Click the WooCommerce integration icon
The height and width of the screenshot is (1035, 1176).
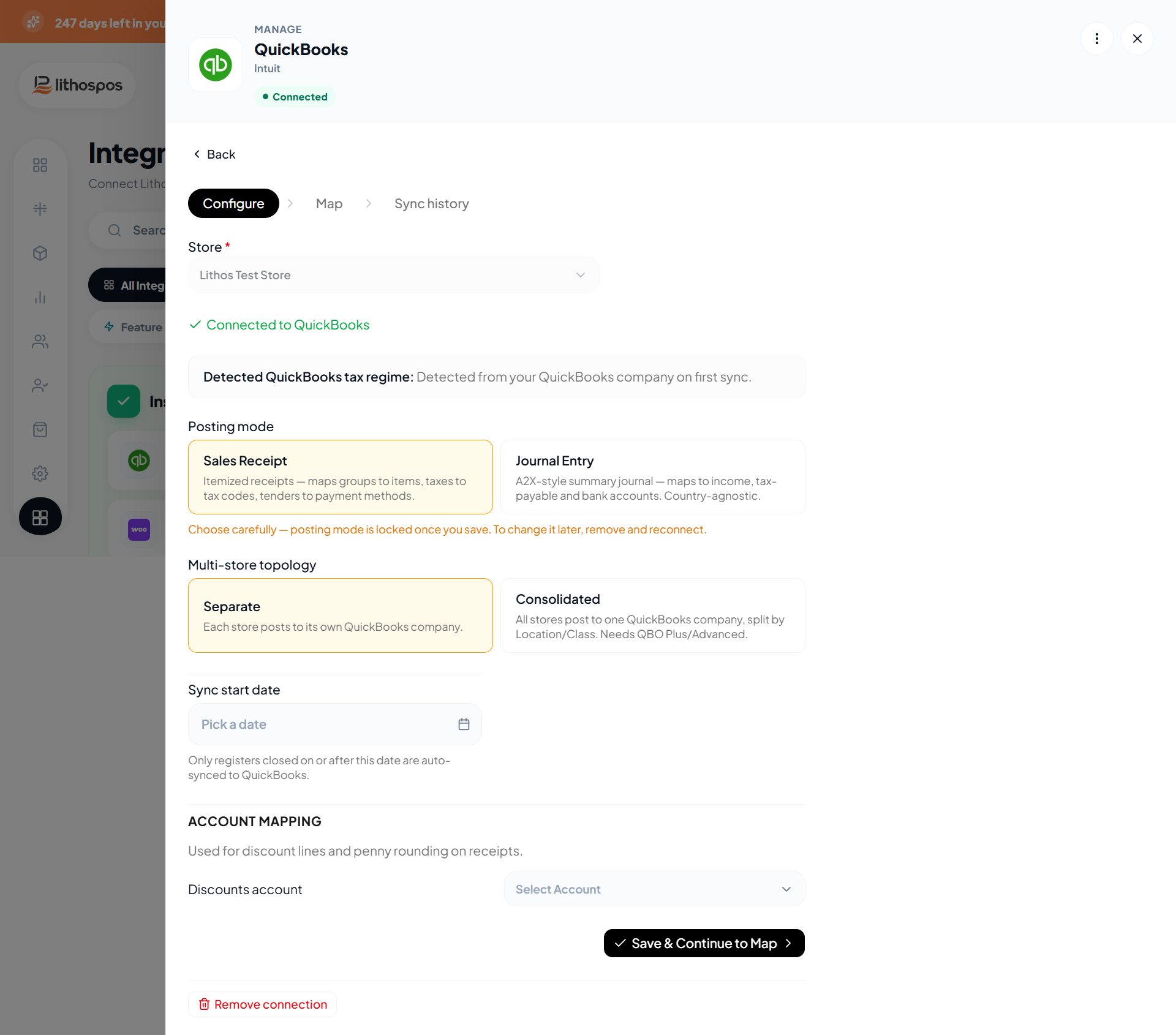click(x=139, y=529)
